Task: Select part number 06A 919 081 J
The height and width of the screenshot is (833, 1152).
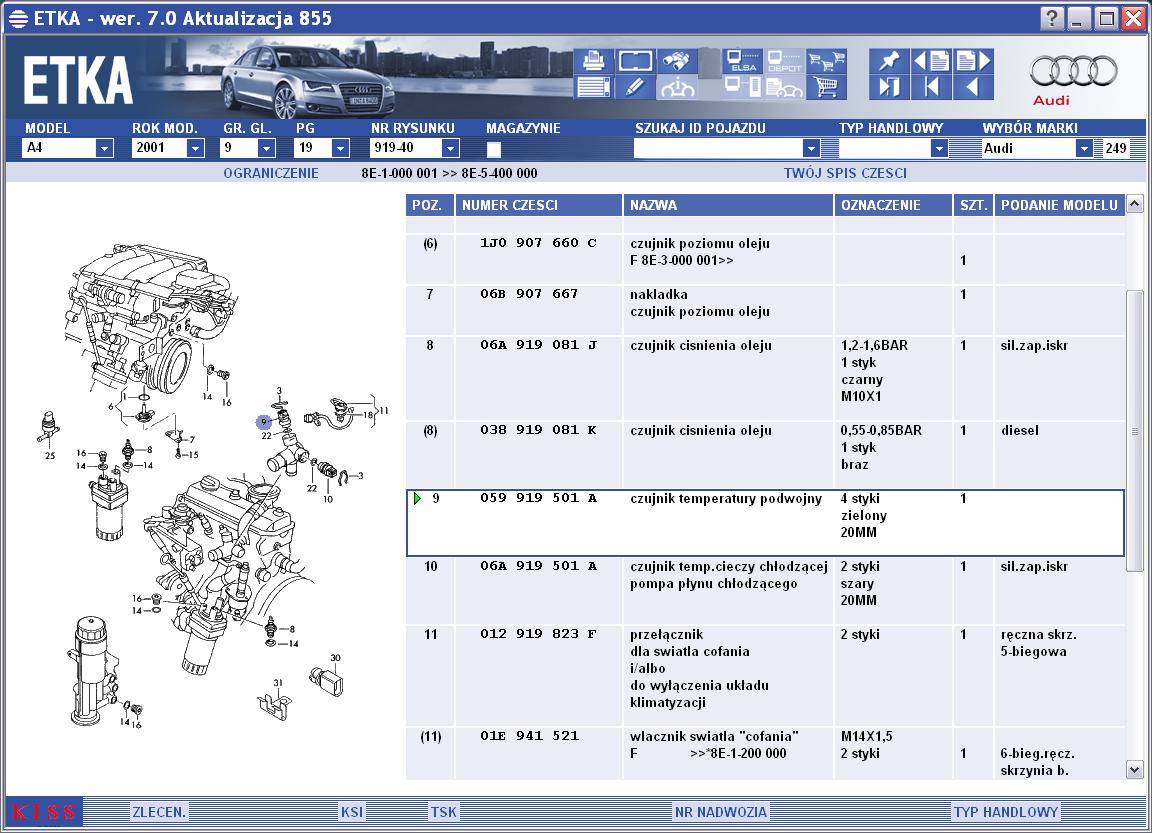Action: point(538,345)
